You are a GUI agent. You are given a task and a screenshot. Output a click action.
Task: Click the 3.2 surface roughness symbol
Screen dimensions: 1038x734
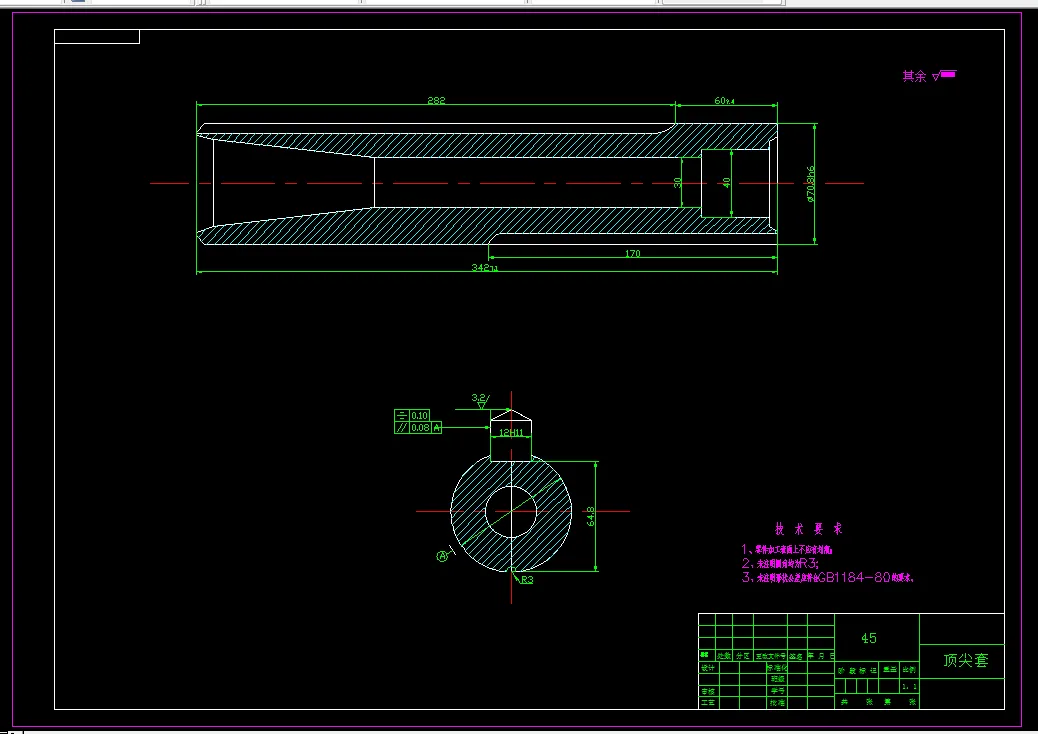tap(481, 400)
